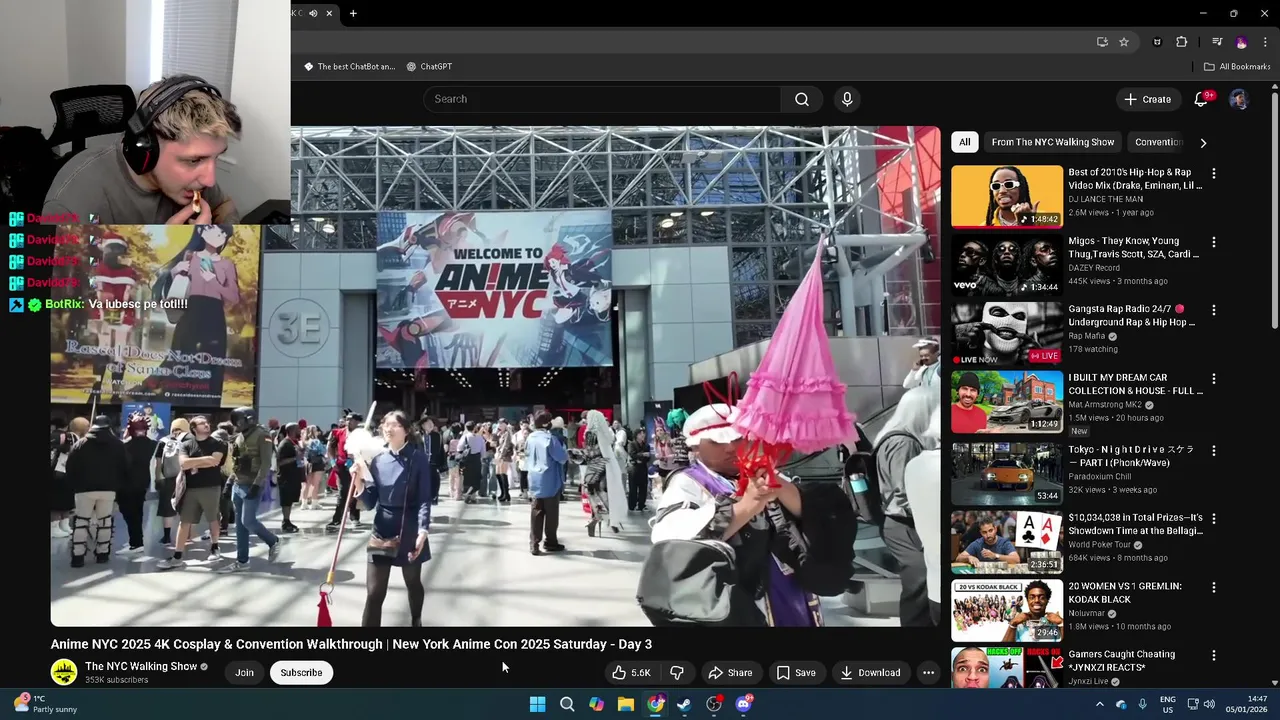This screenshot has width=1280, height=720.
Task: Click the YouTube search magnifier button
Action: (801, 99)
